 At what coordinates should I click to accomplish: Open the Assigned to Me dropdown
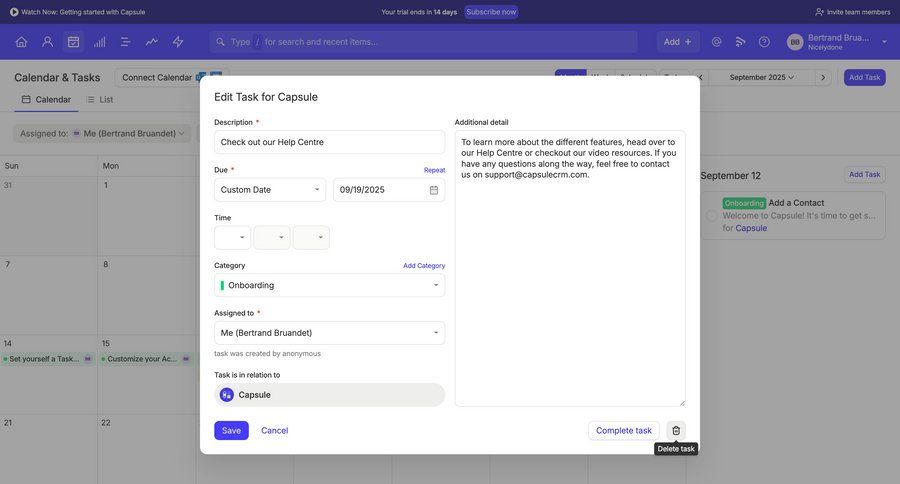(x=329, y=333)
